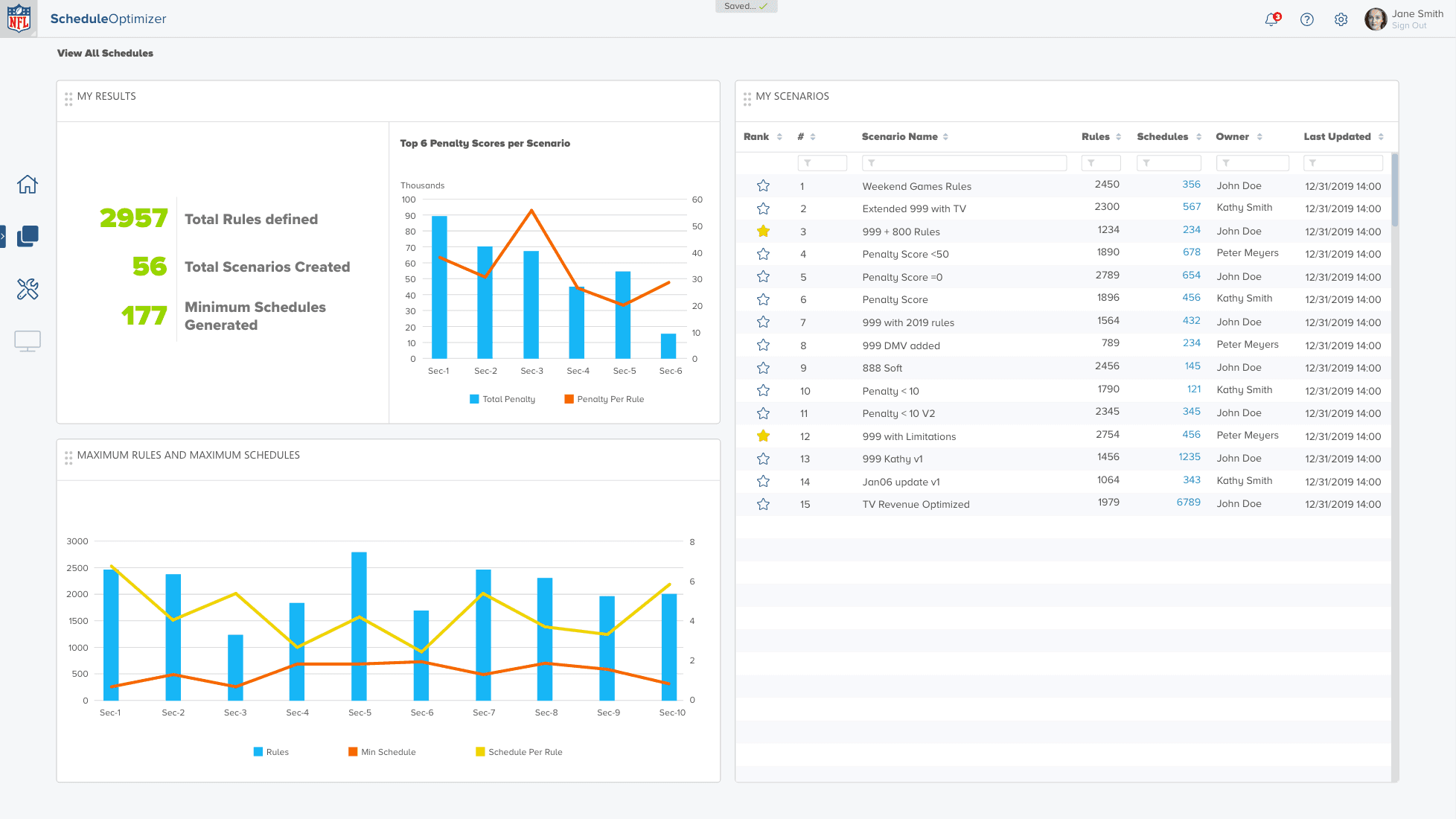Image resolution: width=1456 pixels, height=819 pixels.
Task: Open the wrench tools sidebar icon
Action: [28, 289]
